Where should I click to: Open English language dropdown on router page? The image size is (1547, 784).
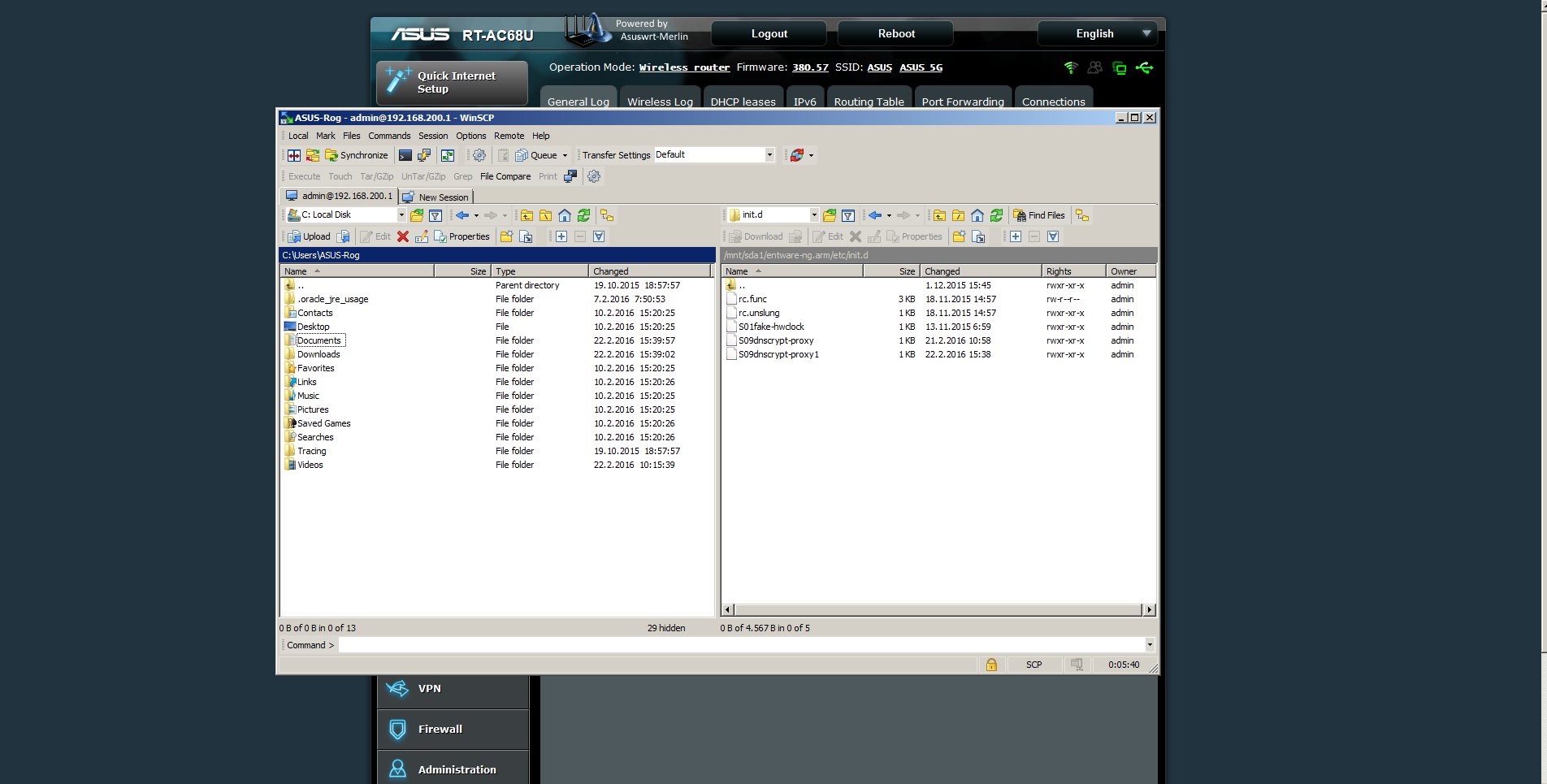click(x=1098, y=33)
